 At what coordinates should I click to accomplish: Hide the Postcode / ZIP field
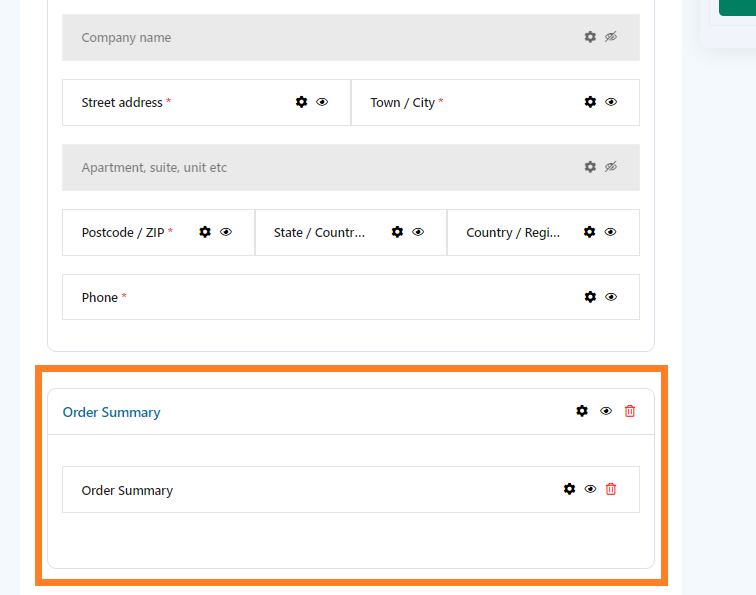[226, 232]
